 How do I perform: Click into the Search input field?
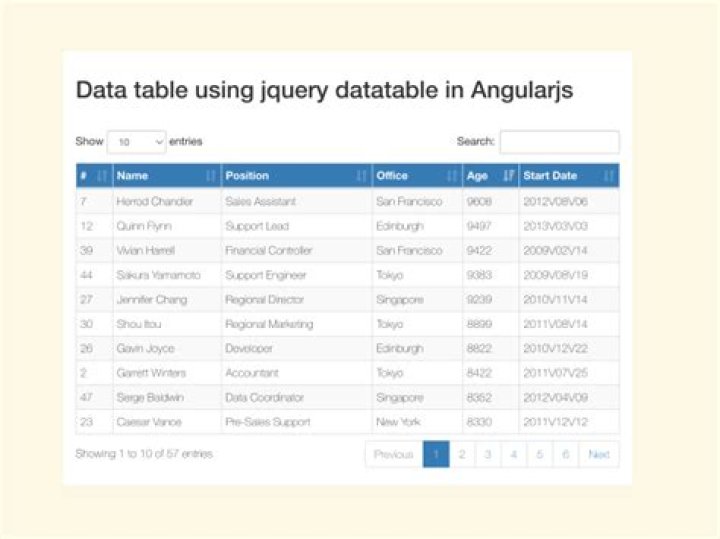coord(559,142)
